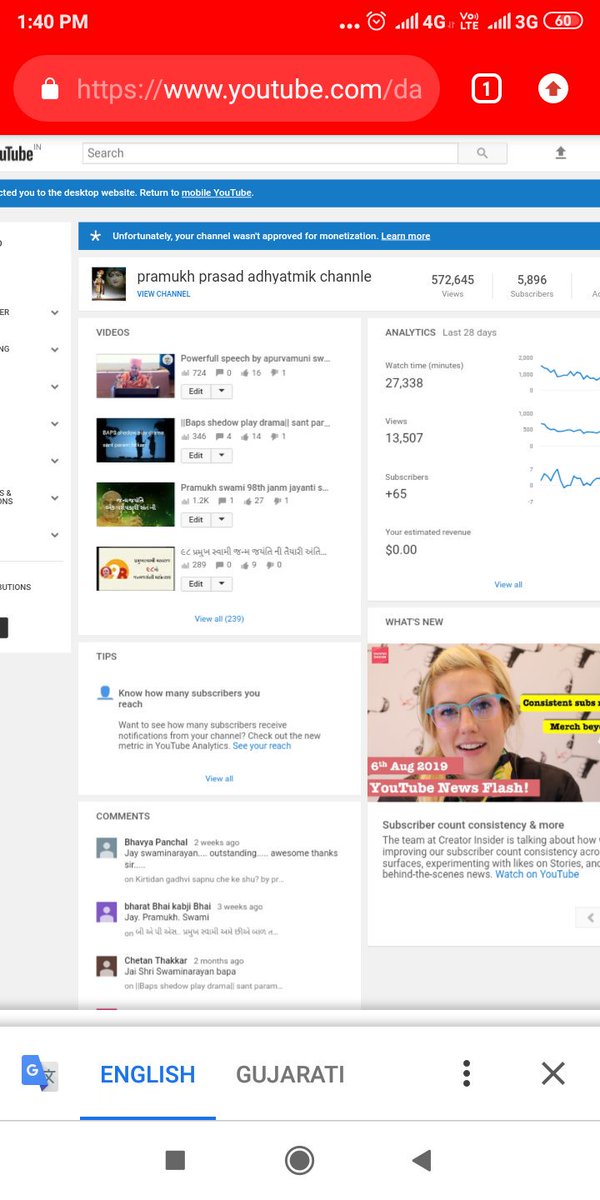Click the star icon in monetization notice
Viewport: 600px width, 1200px height.
point(95,236)
